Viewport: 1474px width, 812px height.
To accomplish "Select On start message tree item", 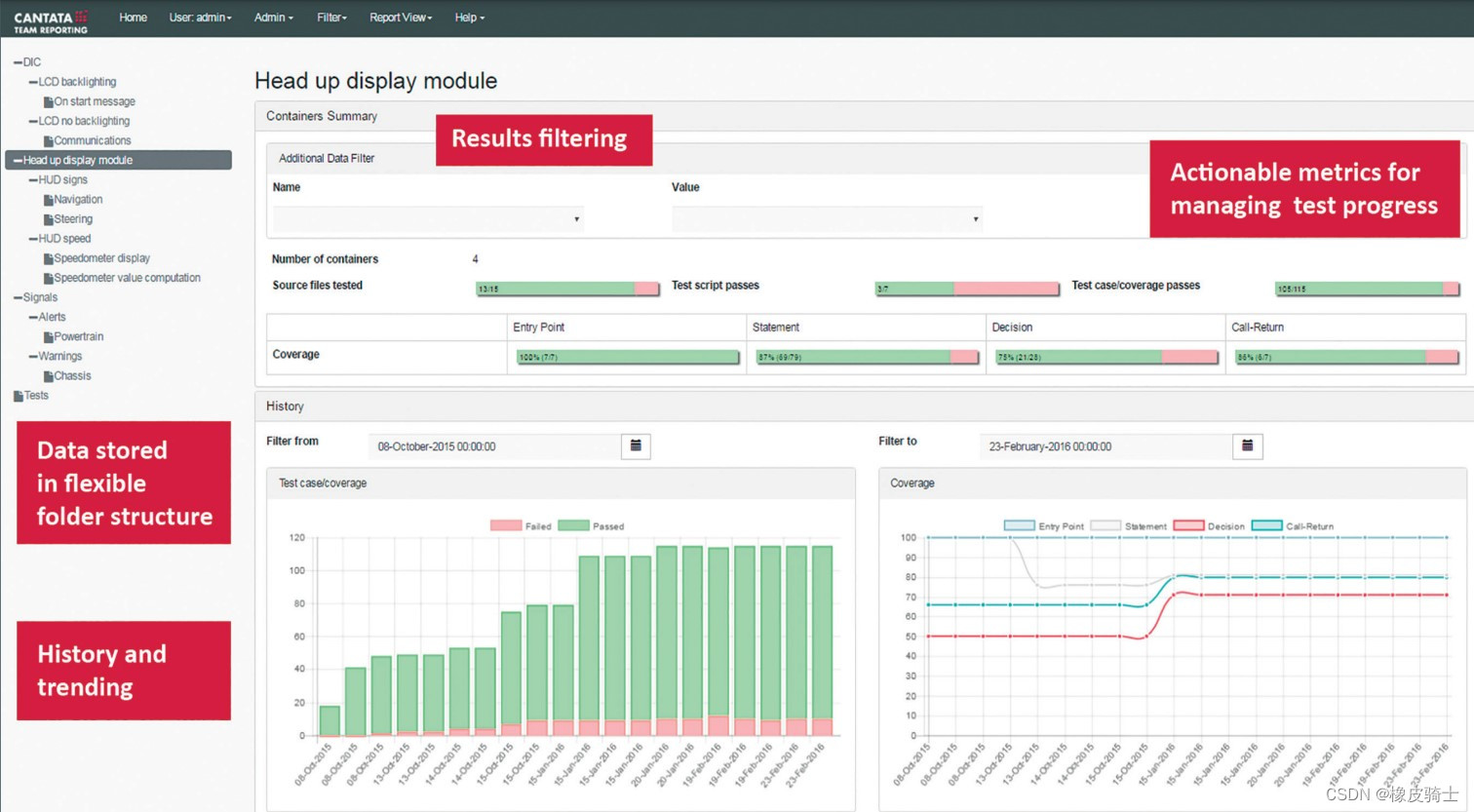I will (x=95, y=101).
